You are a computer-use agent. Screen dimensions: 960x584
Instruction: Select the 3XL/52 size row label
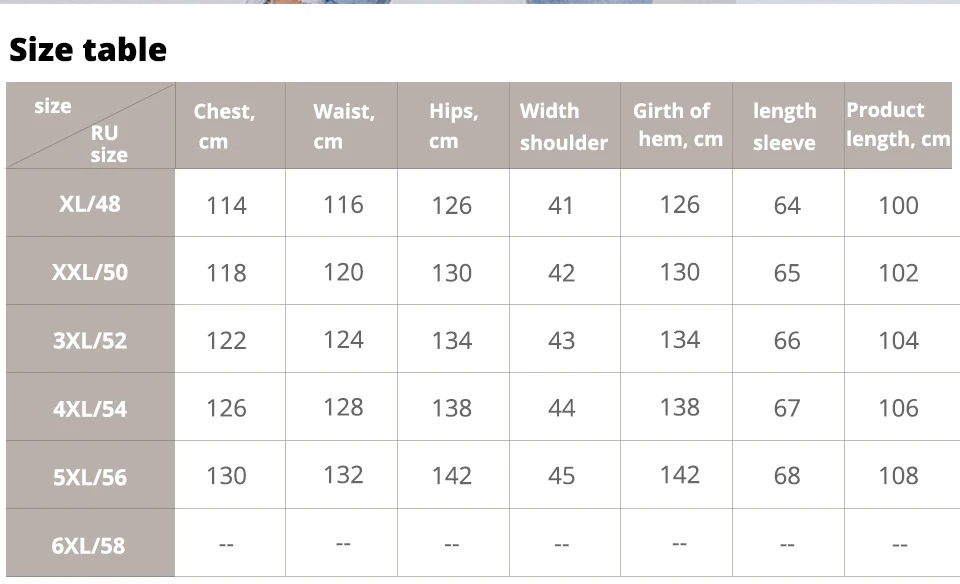pos(90,340)
